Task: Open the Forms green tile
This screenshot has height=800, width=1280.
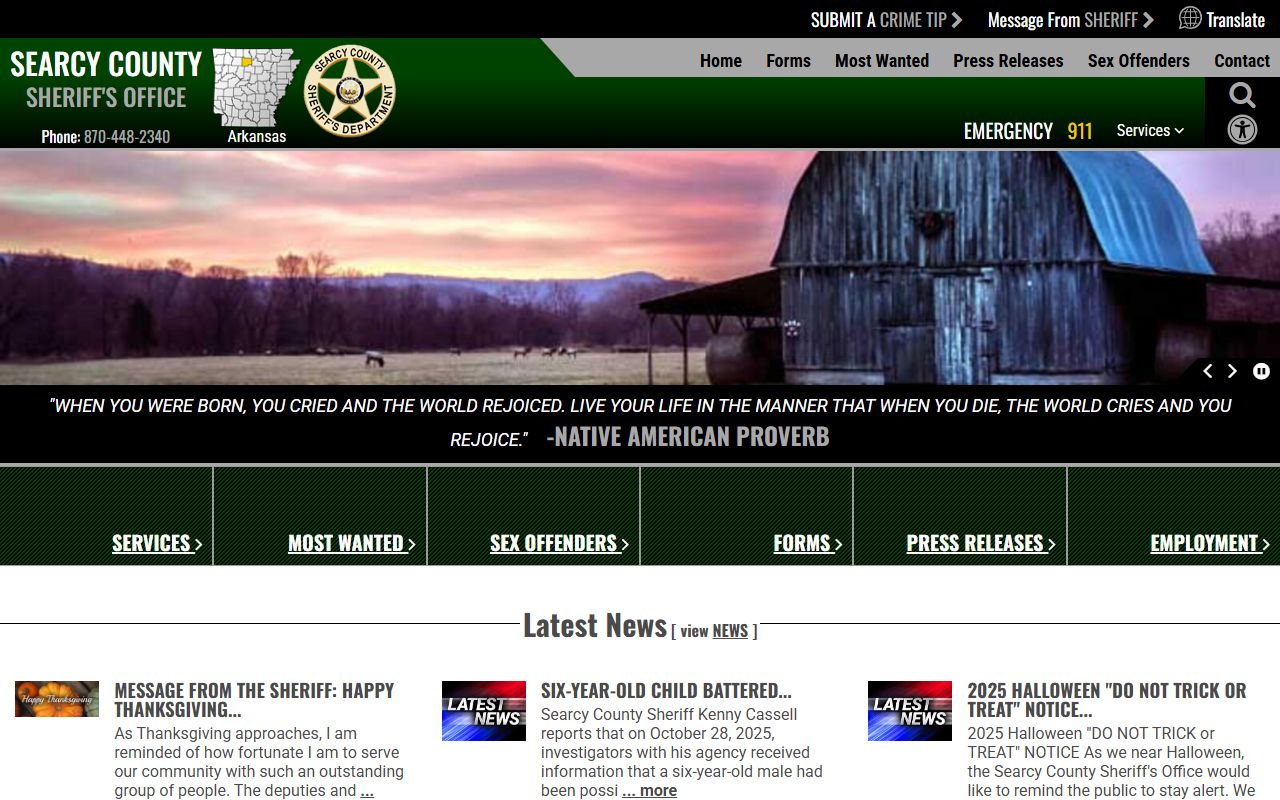Action: (x=807, y=543)
